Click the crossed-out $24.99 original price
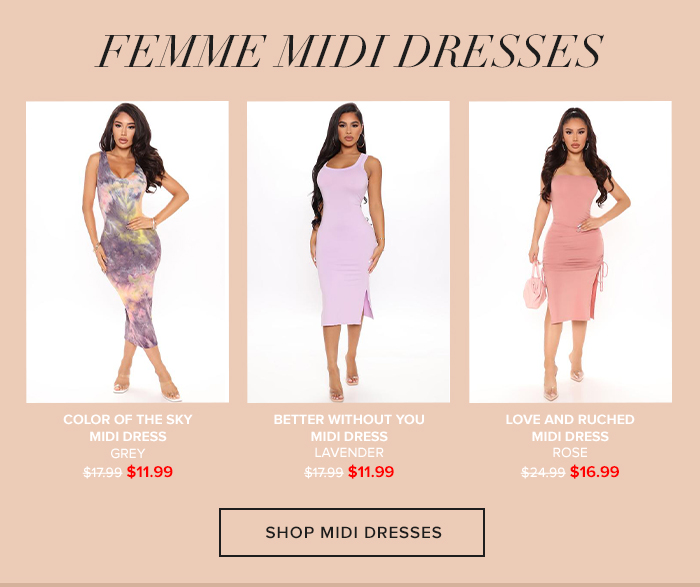This screenshot has width=700, height=587. (543, 472)
